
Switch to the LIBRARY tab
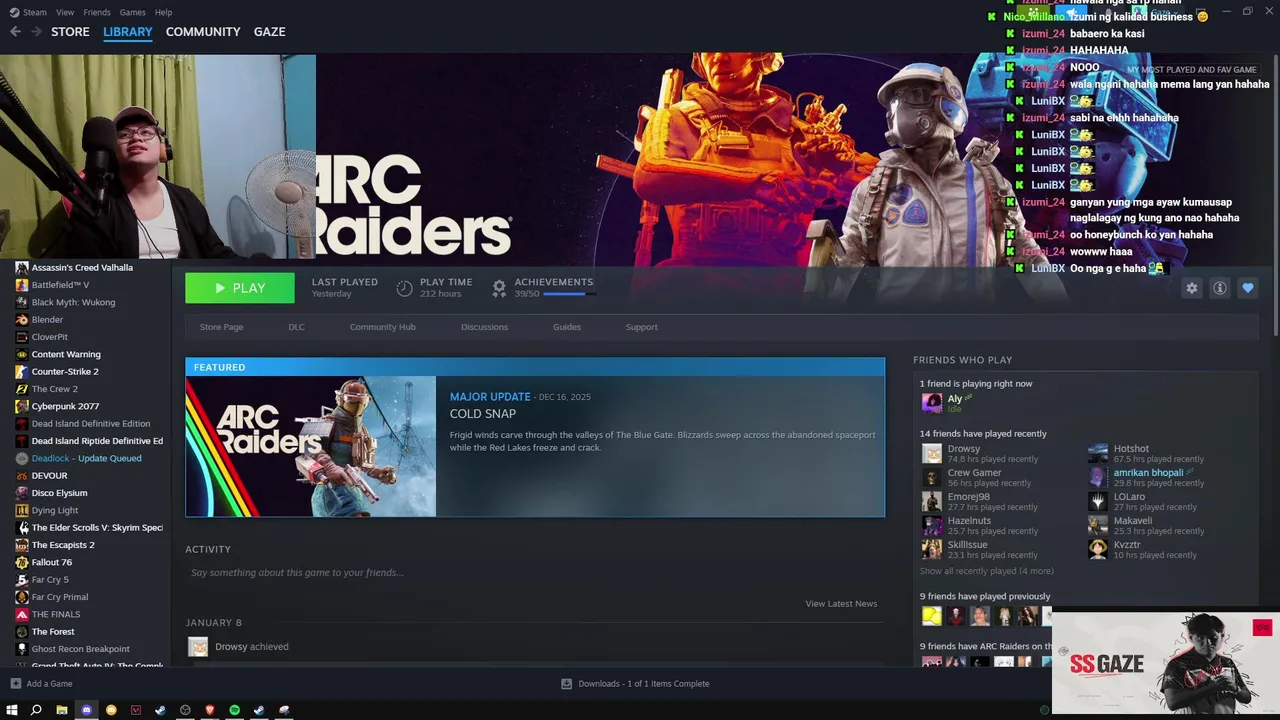point(128,32)
